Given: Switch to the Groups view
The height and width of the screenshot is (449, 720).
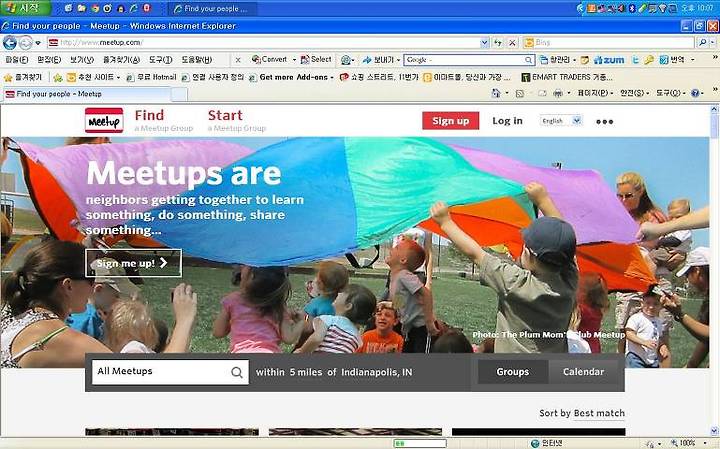Looking at the screenshot, I should (x=512, y=372).
